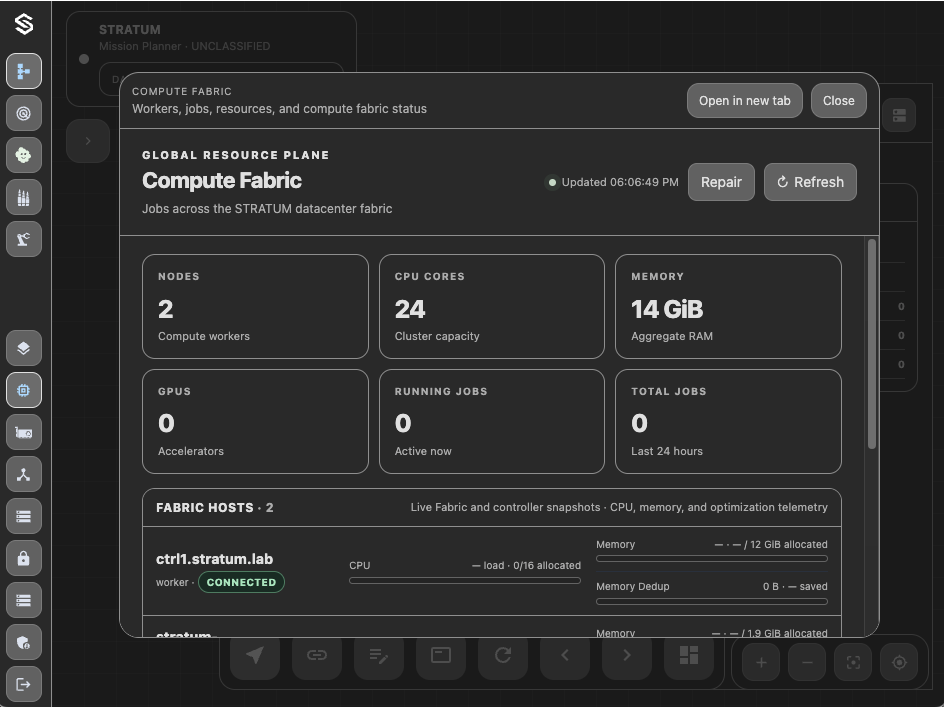Open the lower storage rows sidebar icon
This screenshot has height=707, width=944.
[24, 600]
